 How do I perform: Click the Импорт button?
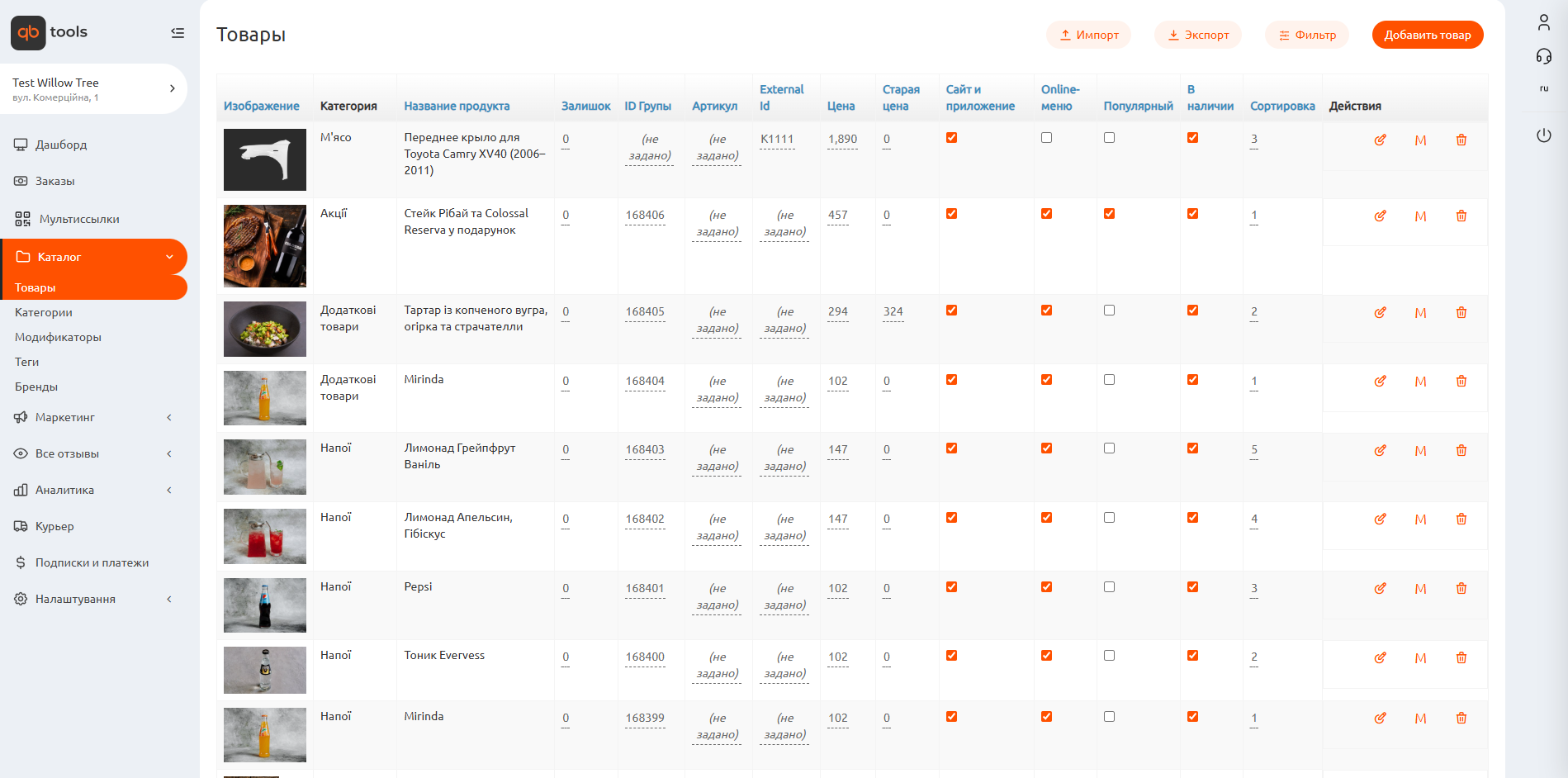pos(1088,35)
